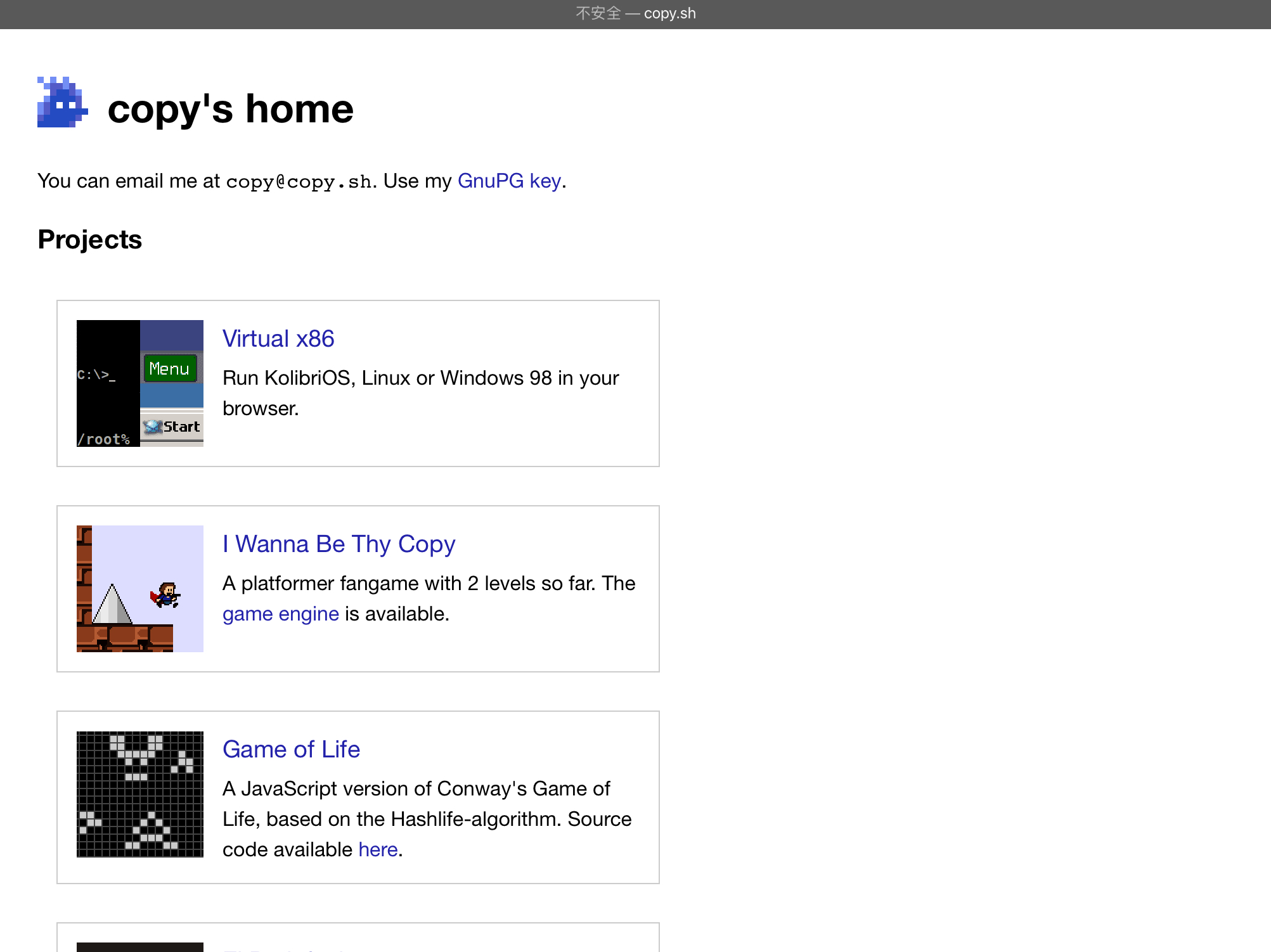
Task: Open the Virtual x86 project link
Action: (278, 338)
